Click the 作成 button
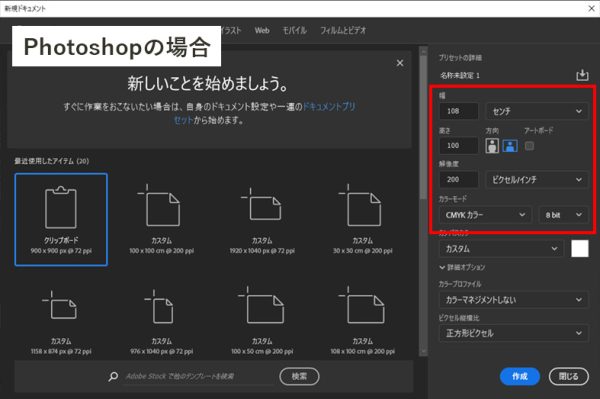Image resolution: width=600 pixels, height=399 pixels. 520,376
